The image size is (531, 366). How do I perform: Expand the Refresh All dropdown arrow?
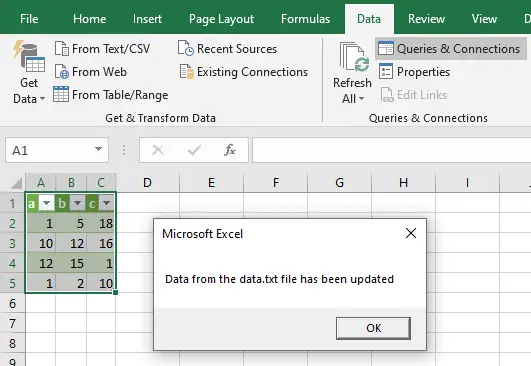(362, 99)
